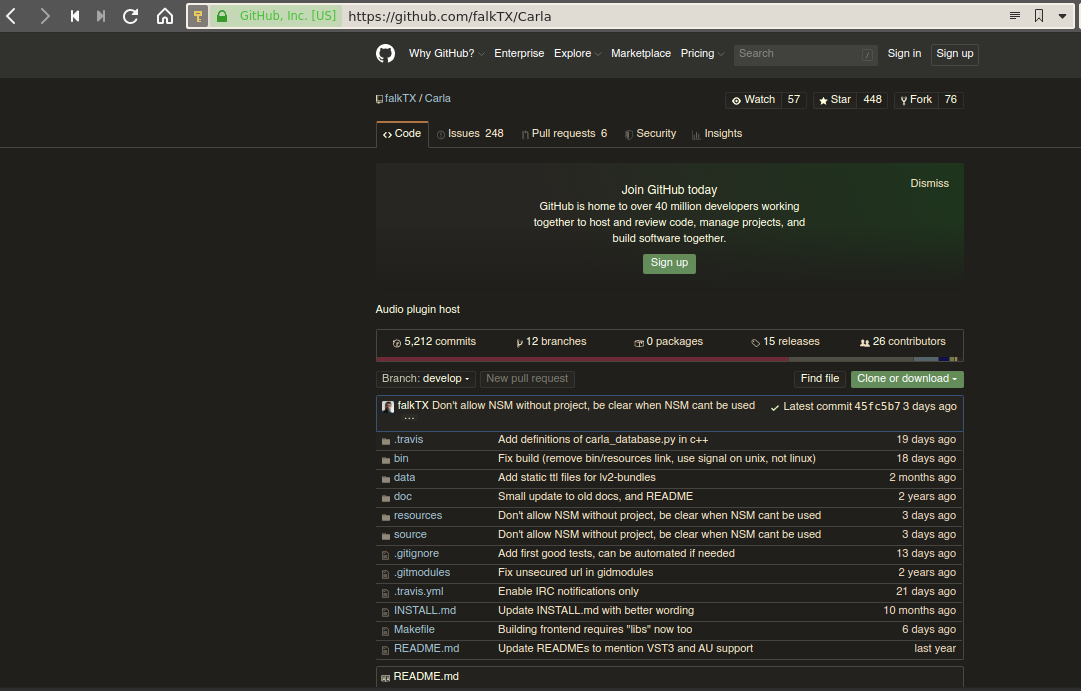The width and height of the screenshot is (1081, 691).
Task: Open the 76 forks count
Action: click(951, 100)
